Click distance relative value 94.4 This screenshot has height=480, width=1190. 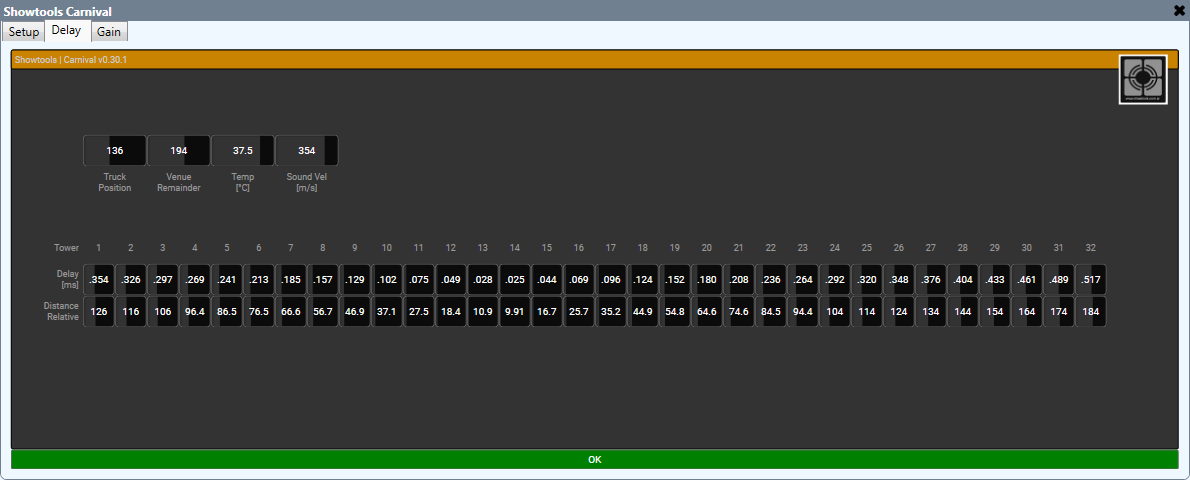pos(802,311)
